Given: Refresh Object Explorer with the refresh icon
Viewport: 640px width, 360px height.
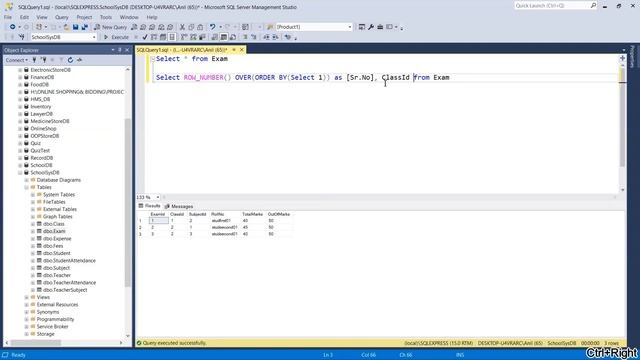Looking at the screenshot, I should click(70, 60).
